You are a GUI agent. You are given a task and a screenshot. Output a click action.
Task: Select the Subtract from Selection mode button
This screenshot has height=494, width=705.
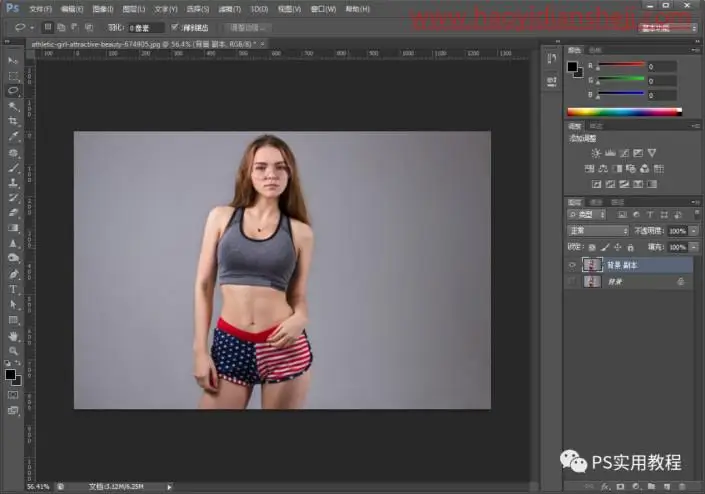75,28
